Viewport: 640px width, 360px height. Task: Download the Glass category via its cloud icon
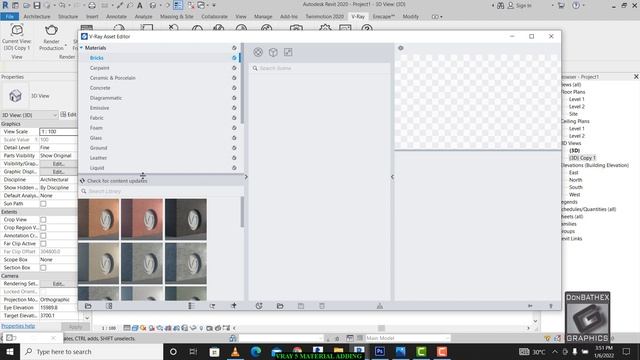[x=234, y=138]
